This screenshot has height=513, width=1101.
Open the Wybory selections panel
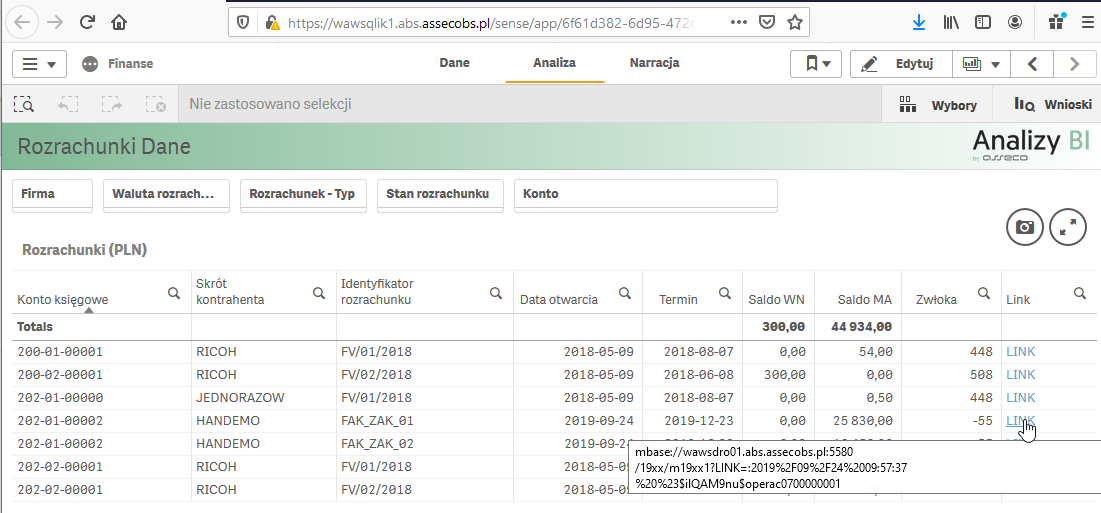click(937, 104)
